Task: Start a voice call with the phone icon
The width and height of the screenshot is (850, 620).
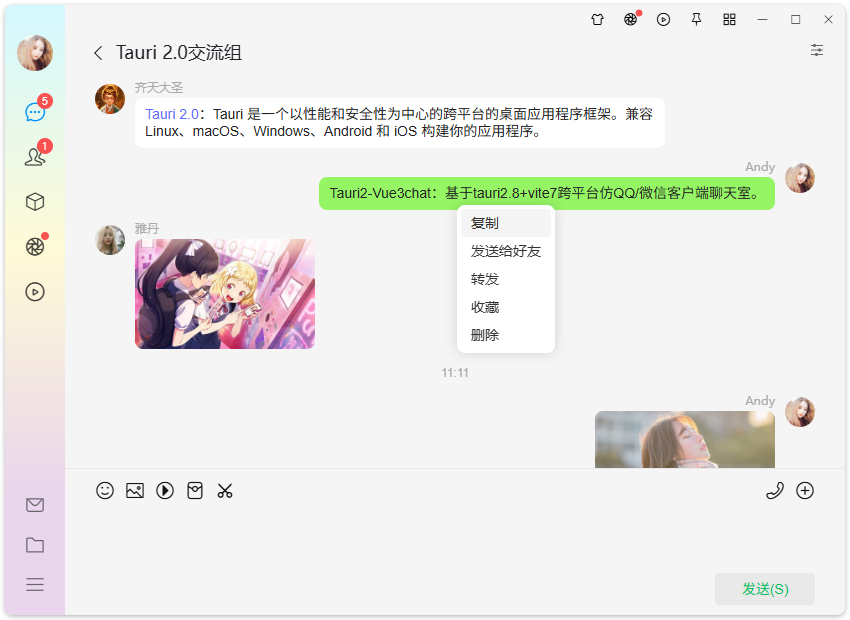Action: point(775,491)
